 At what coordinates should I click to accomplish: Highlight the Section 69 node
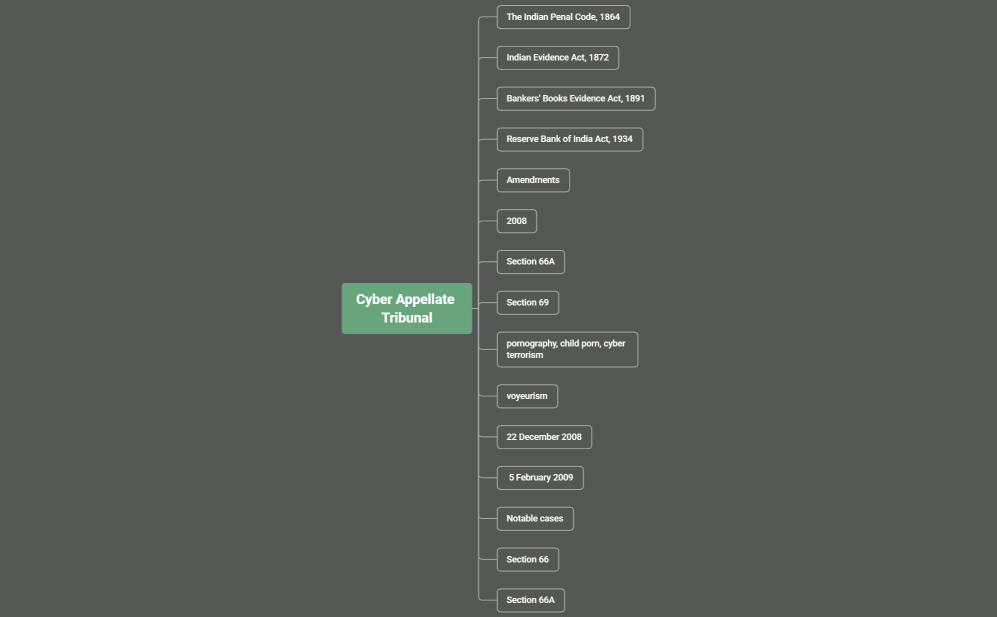[527, 302]
